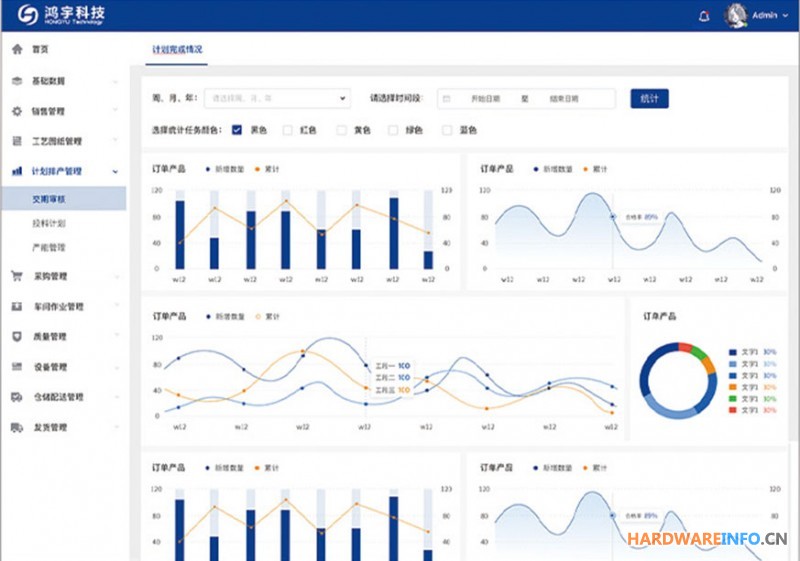Check the 蓝色 checkbox
Image resolution: width=800 pixels, height=561 pixels.
(x=447, y=130)
